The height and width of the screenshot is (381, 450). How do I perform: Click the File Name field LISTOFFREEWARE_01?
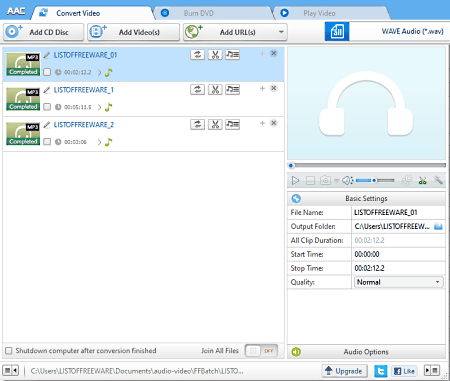[398, 212]
